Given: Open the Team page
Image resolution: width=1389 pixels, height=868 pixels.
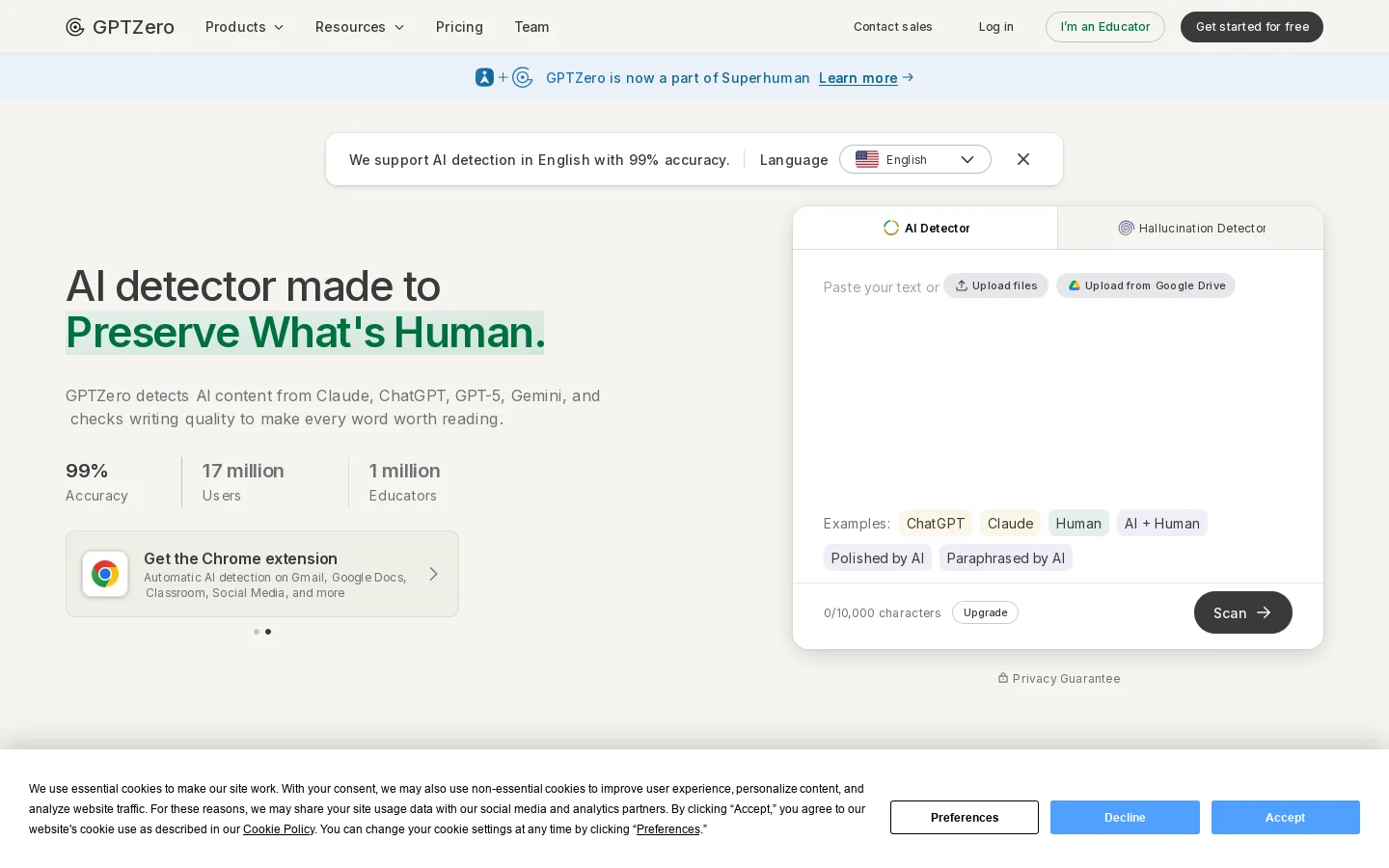Looking at the screenshot, I should pos(531,27).
